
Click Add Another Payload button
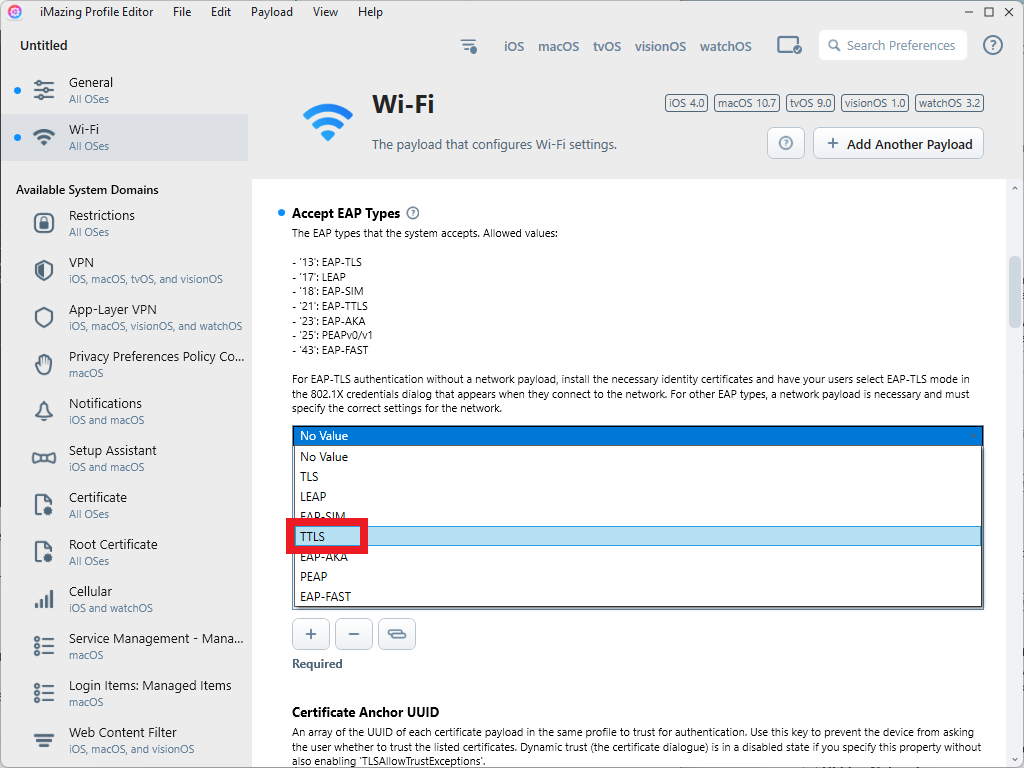click(x=898, y=143)
